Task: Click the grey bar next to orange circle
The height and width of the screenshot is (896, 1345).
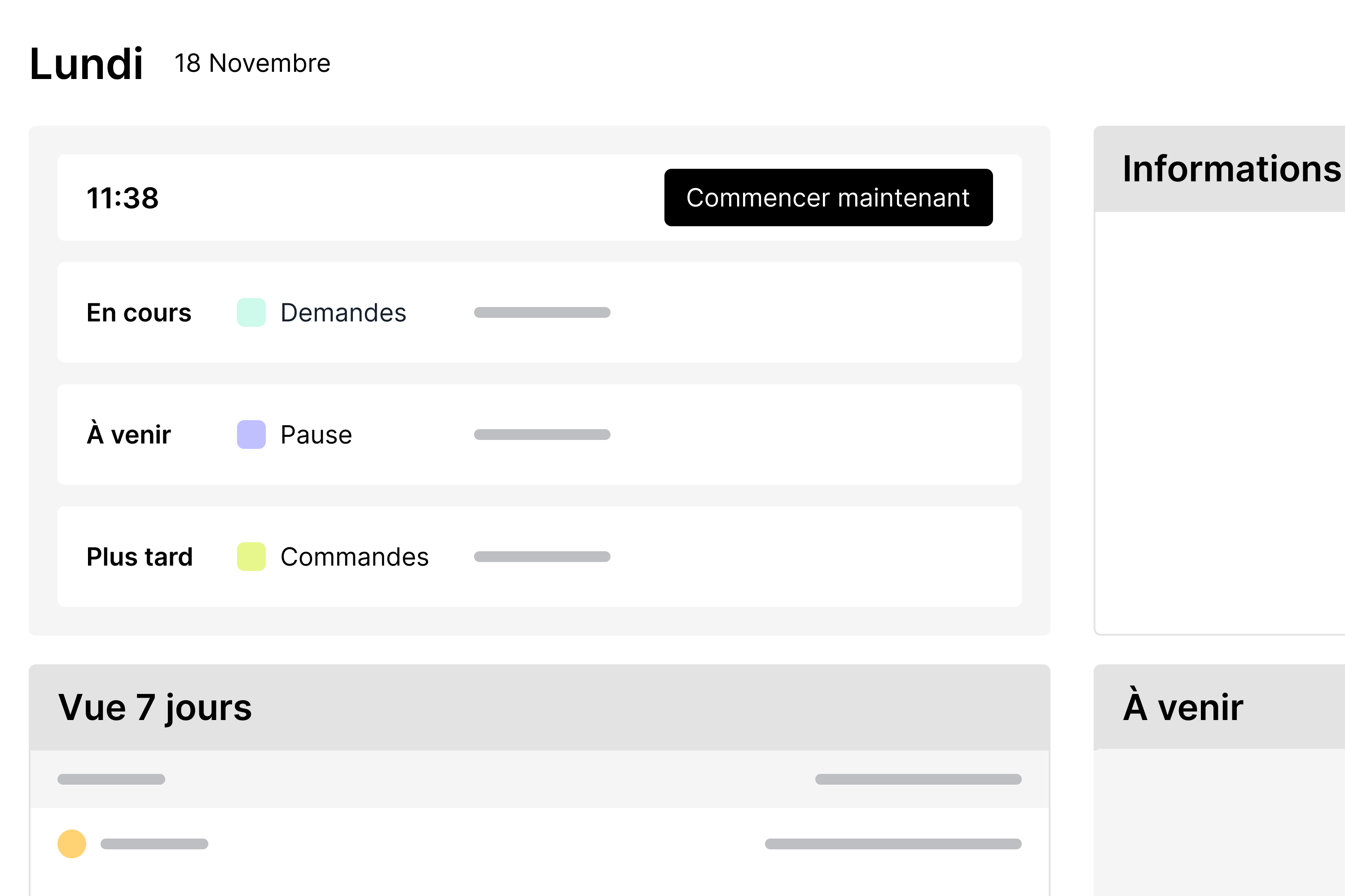Action: pyautogui.click(x=154, y=844)
